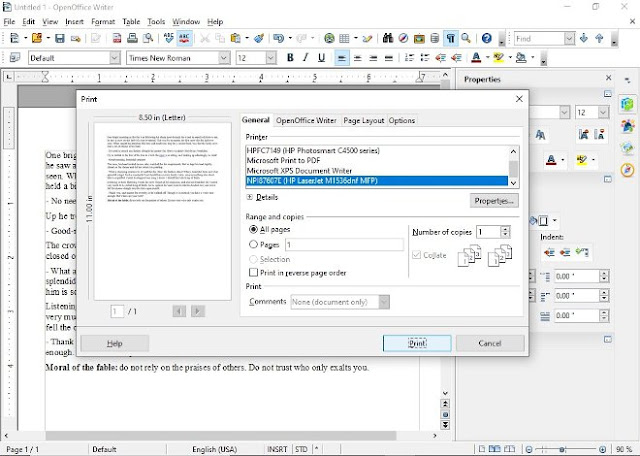
Task: Select HP Photosmart C4500 series printer
Action: pos(377,150)
